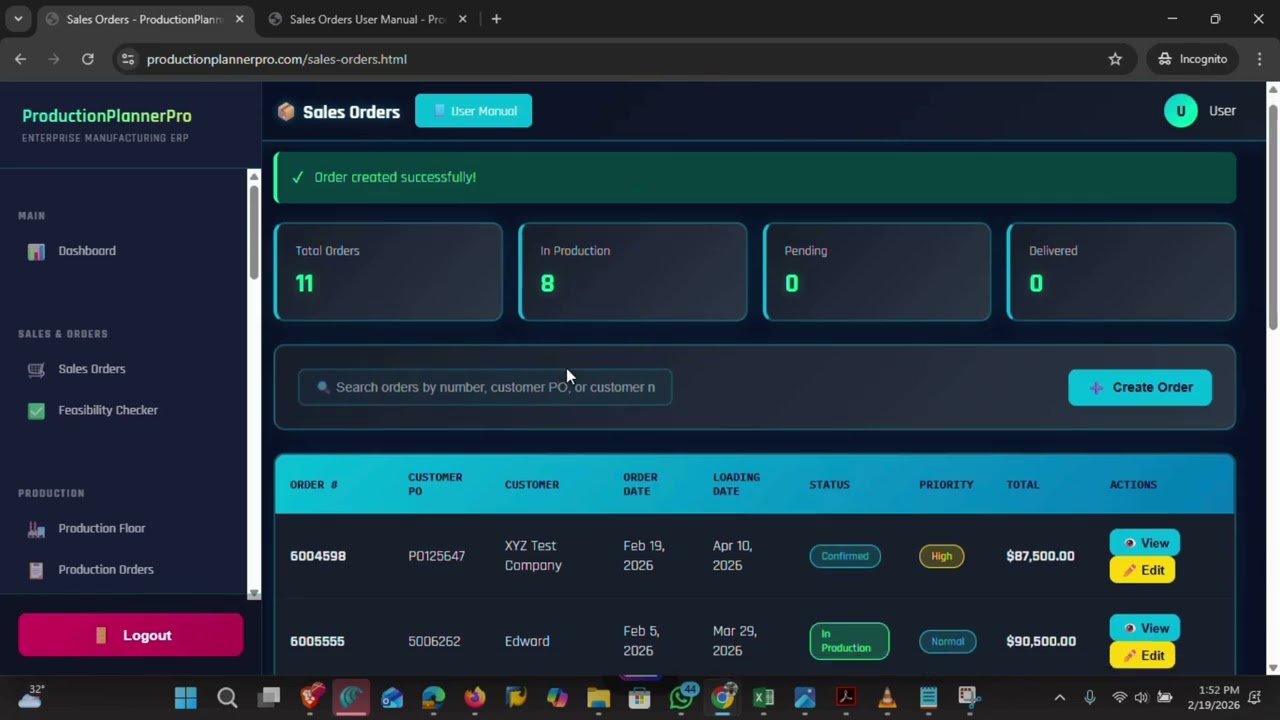Screen dimensions: 1280x720
Task: View order 6005555
Action: click(1145, 628)
